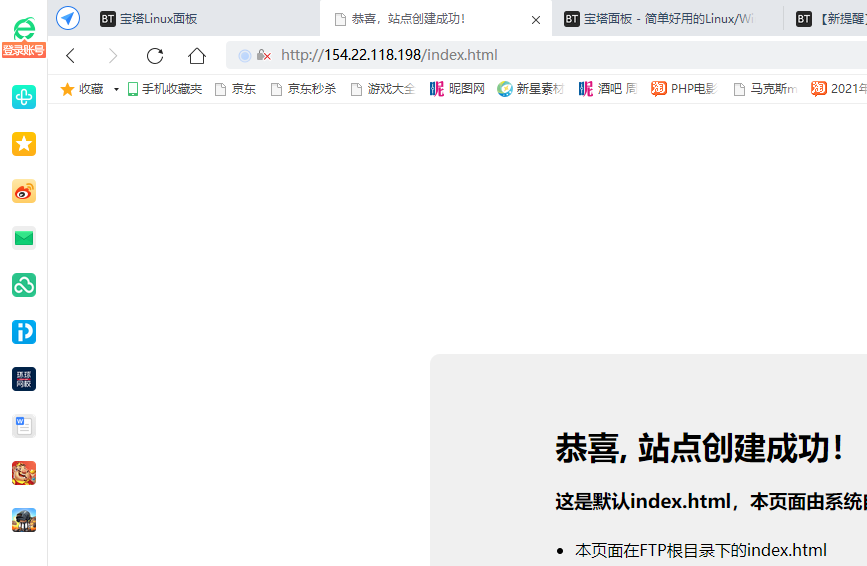This screenshot has height=566, width=867.
Task: Open the Word document sidebar icon
Action: [x=24, y=426]
